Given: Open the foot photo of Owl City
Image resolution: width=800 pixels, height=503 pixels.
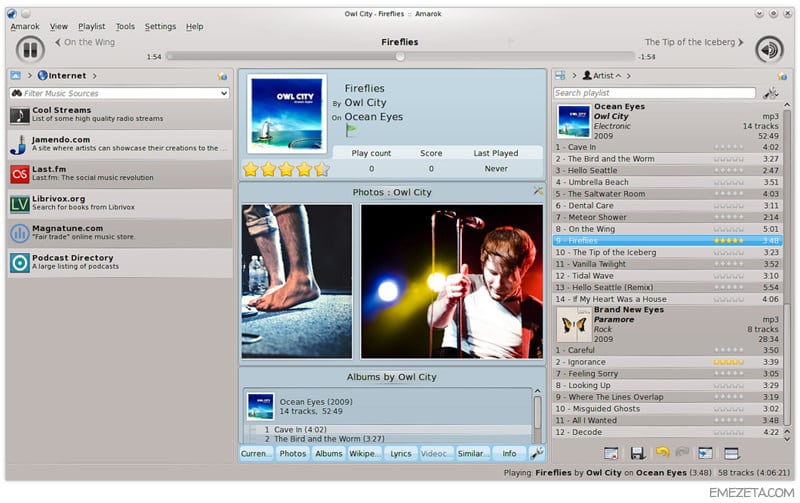Looking at the screenshot, I should click(296, 282).
